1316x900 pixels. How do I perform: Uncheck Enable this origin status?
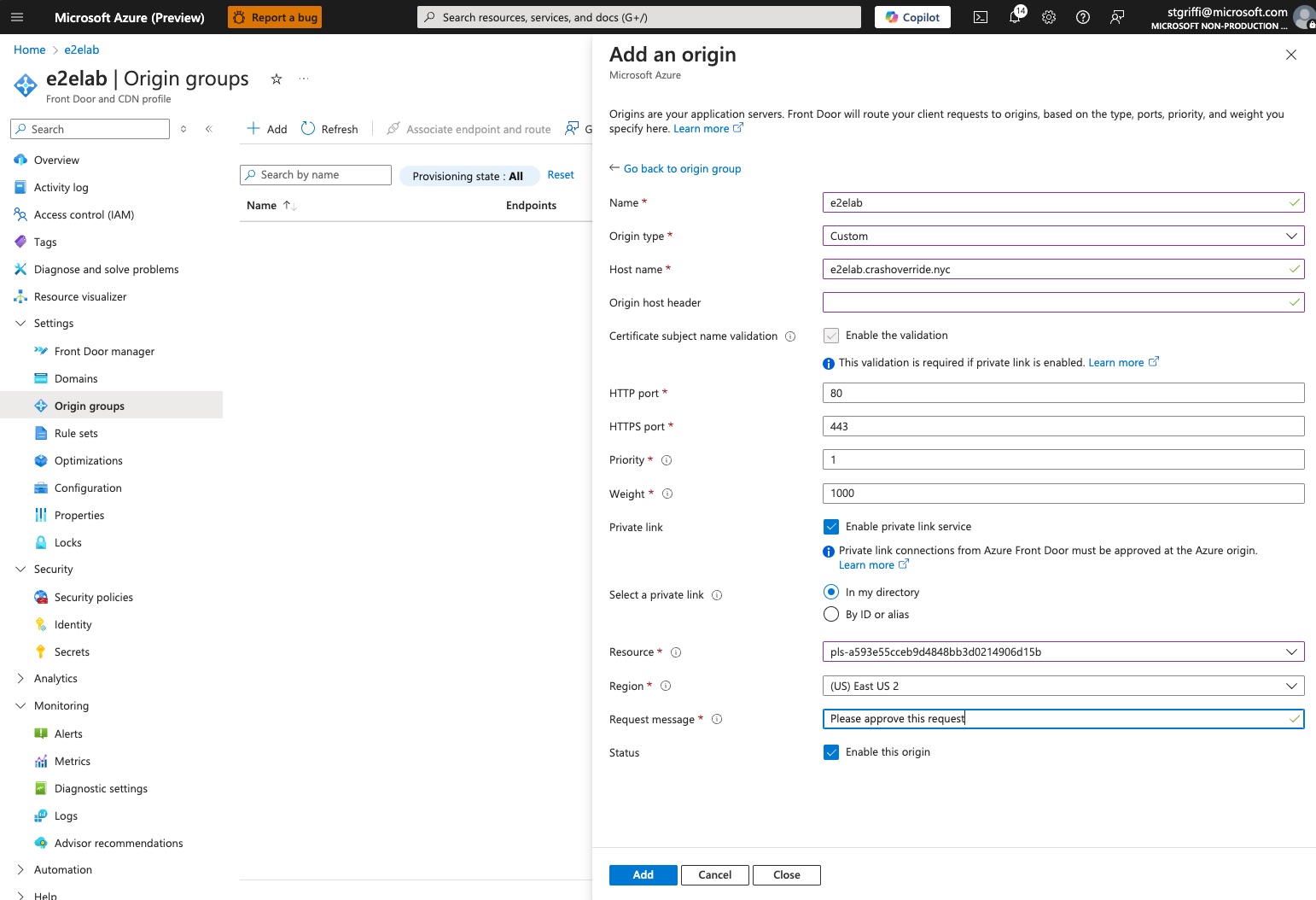coord(831,752)
